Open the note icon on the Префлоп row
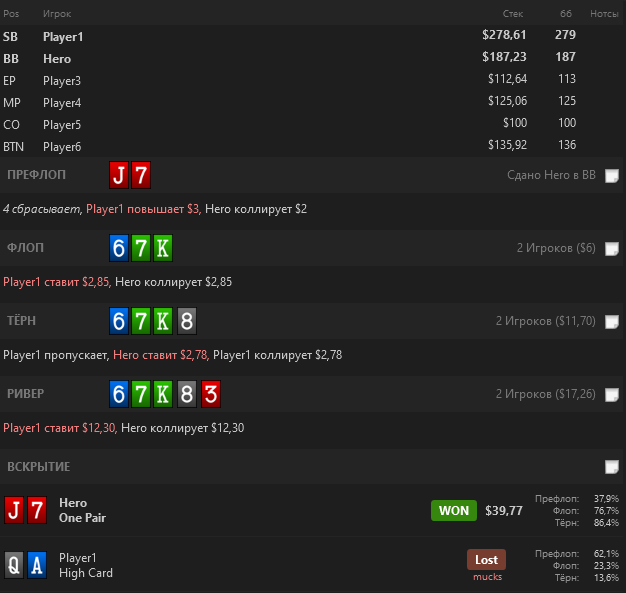The width and height of the screenshot is (626, 593). click(x=612, y=176)
